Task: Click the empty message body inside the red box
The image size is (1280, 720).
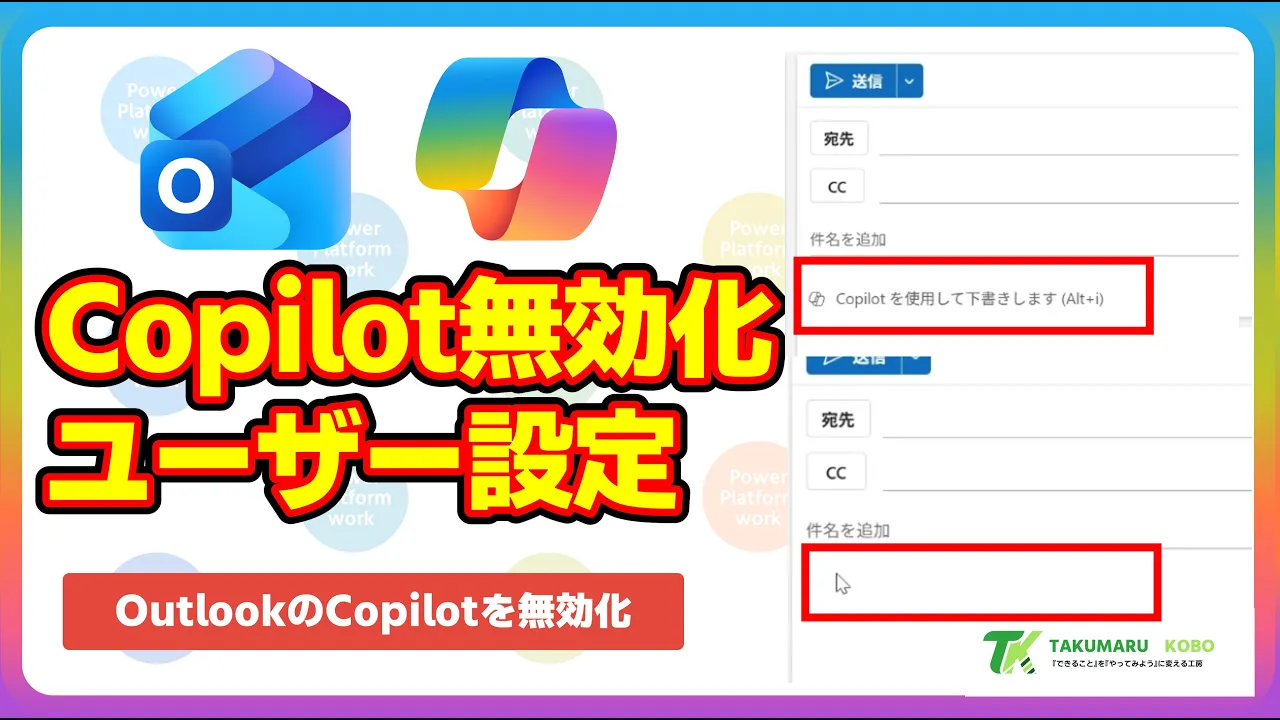Action: click(x=981, y=582)
